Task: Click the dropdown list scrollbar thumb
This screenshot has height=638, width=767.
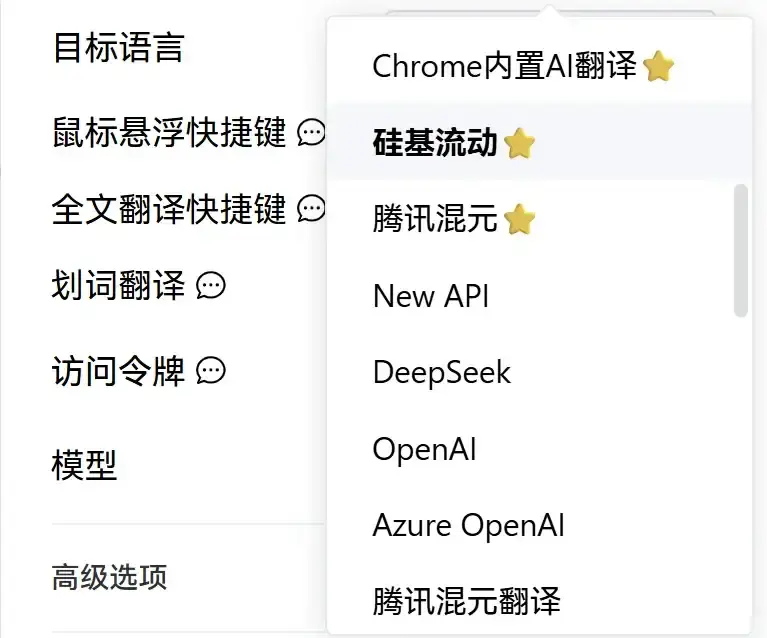Action: (741, 251)
